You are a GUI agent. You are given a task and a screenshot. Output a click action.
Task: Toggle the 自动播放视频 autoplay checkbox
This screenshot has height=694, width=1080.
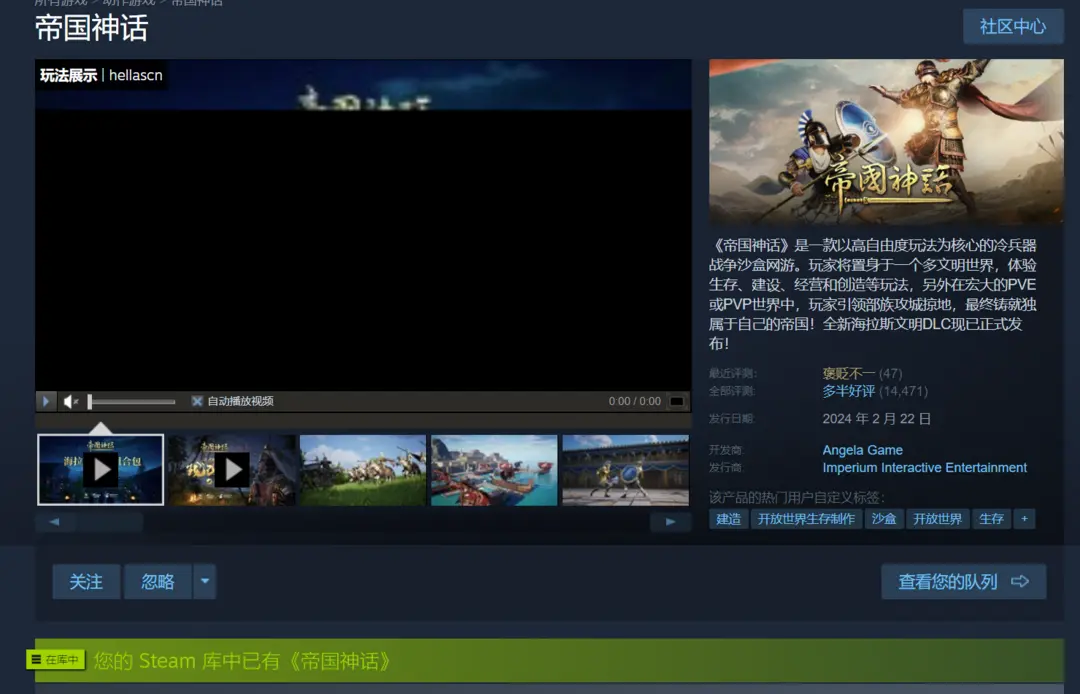coord(197,401)
